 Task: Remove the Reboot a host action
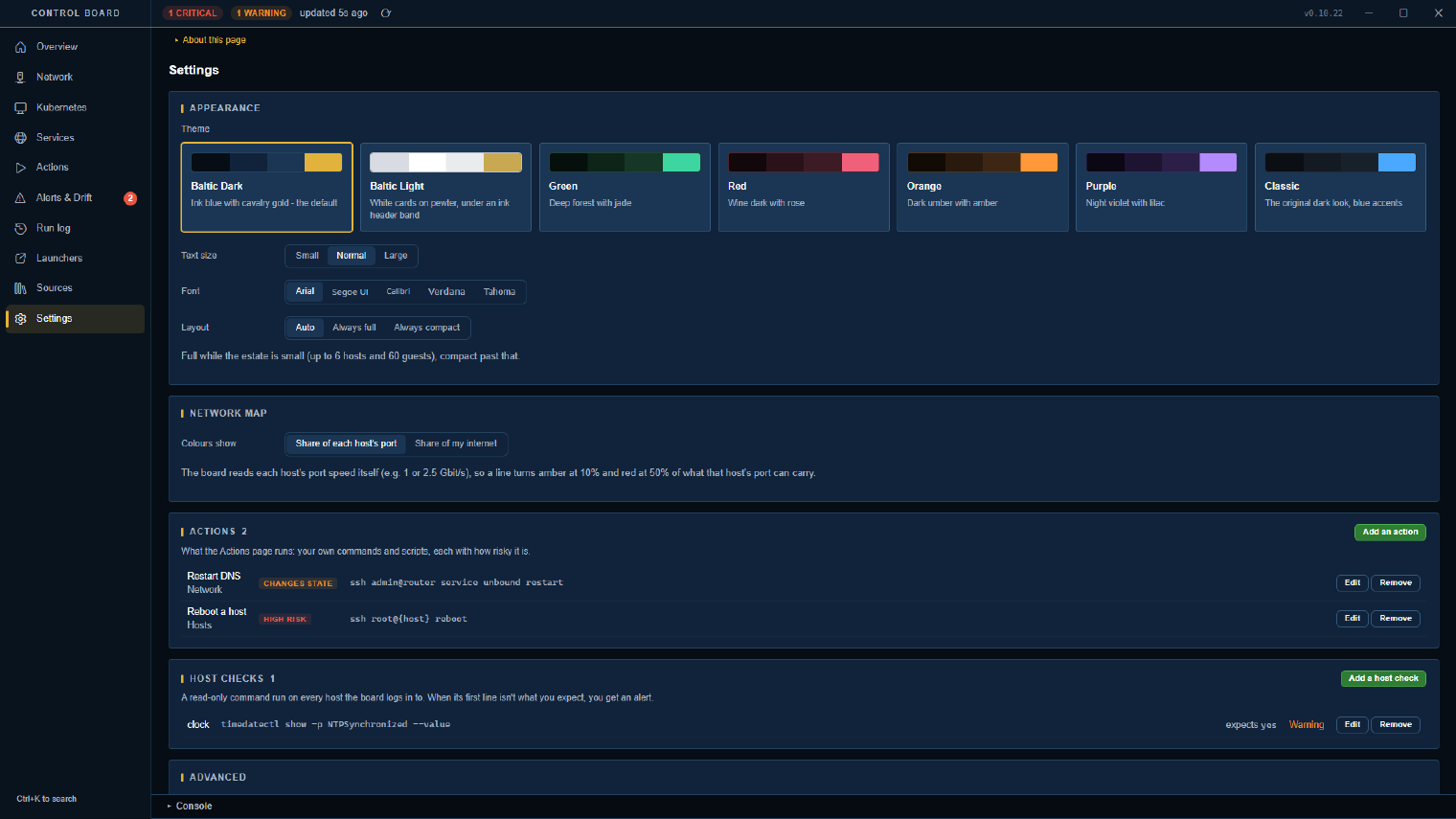(x=1396, y=619)
